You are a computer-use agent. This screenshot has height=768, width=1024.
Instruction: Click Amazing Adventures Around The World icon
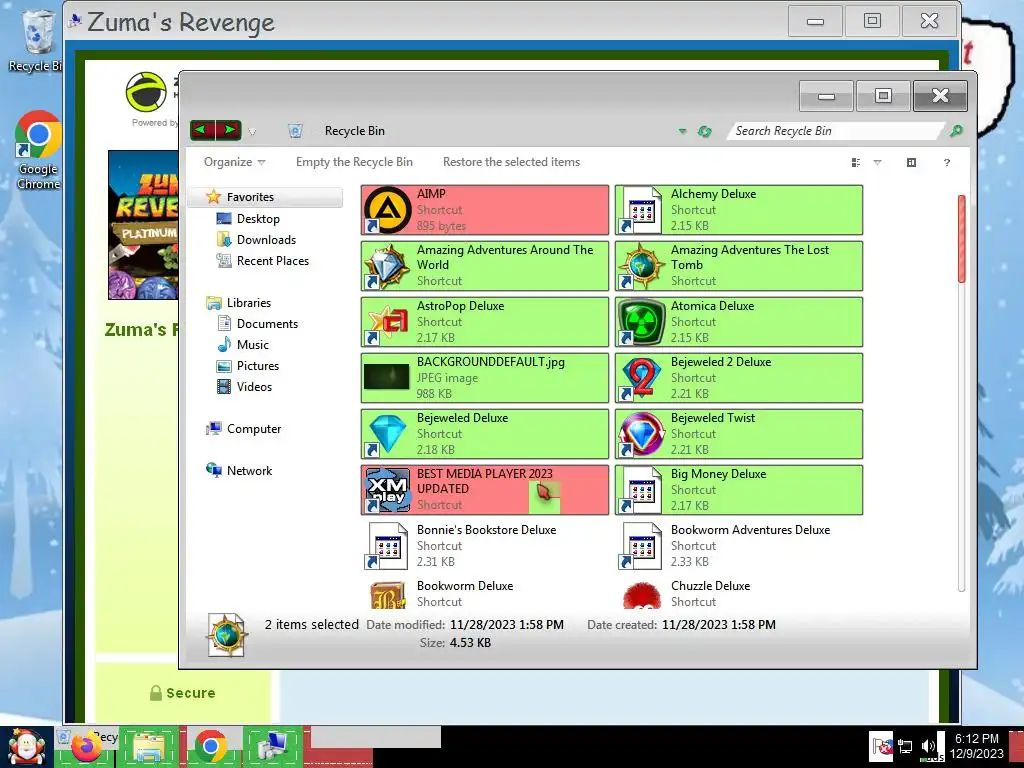(x=387, y=266)
